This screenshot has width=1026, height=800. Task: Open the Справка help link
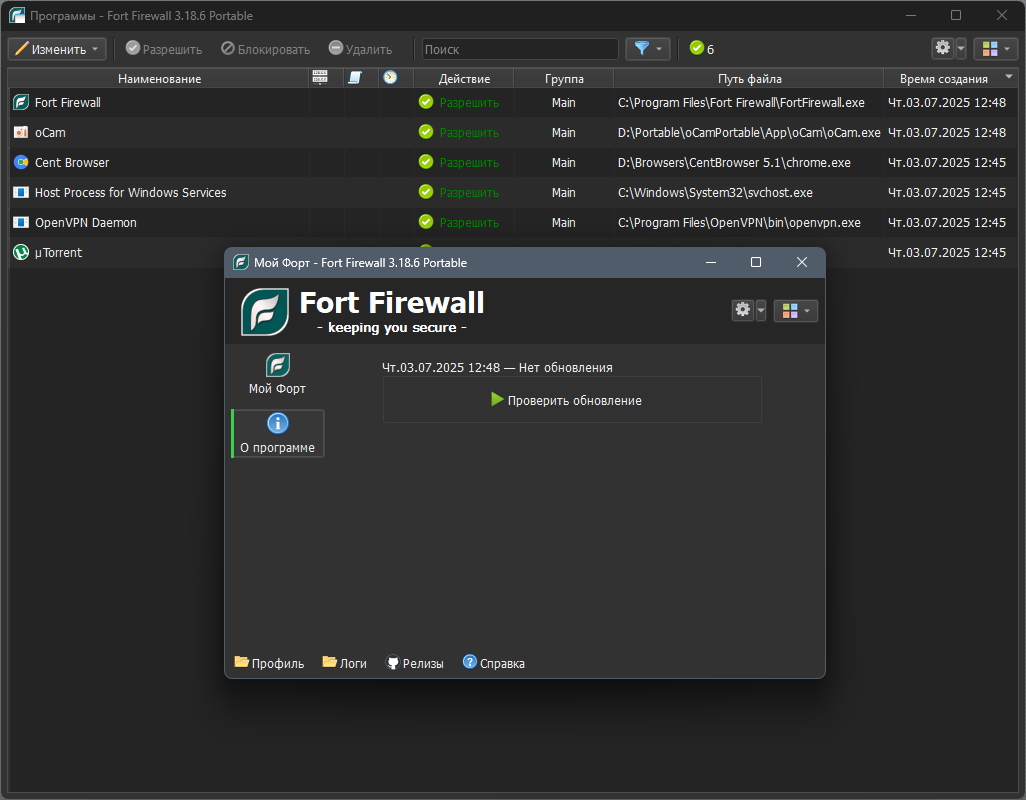(x=494, y=663)
